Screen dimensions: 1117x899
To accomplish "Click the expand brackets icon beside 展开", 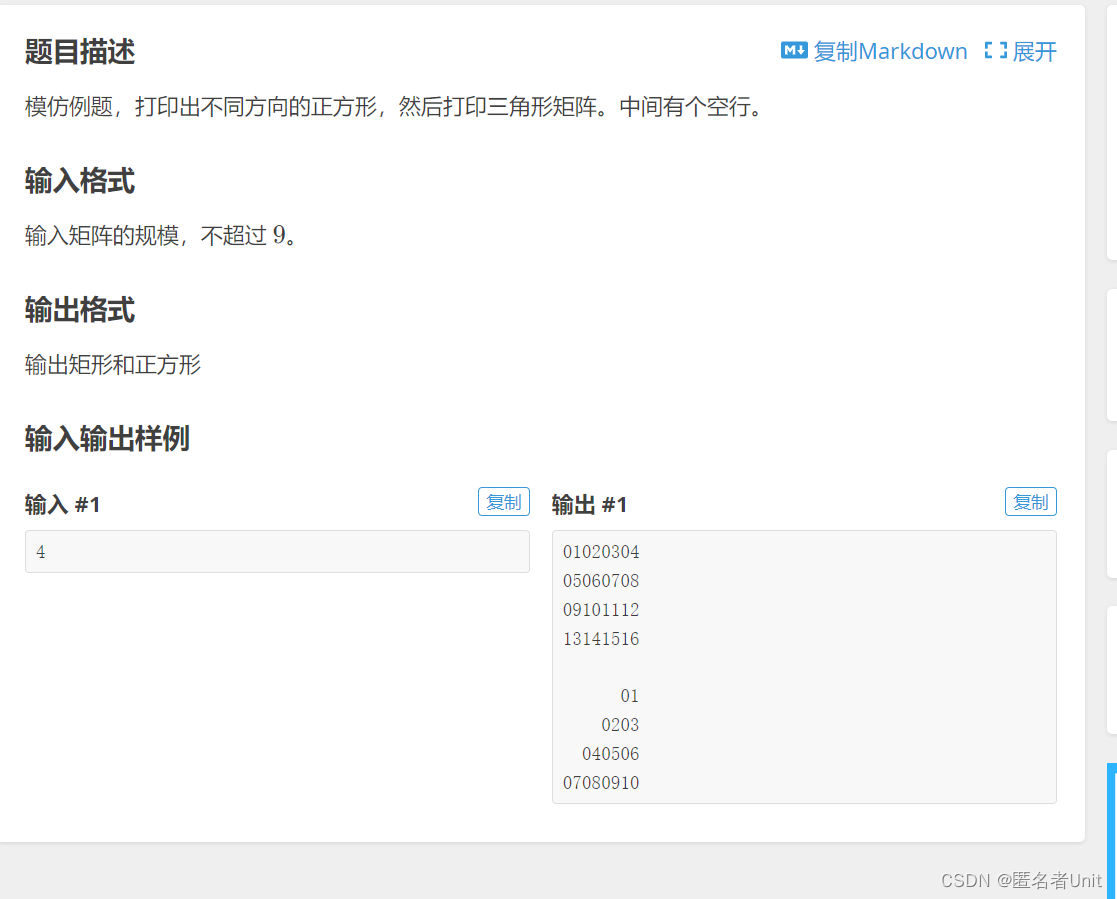I will point(995,51).
